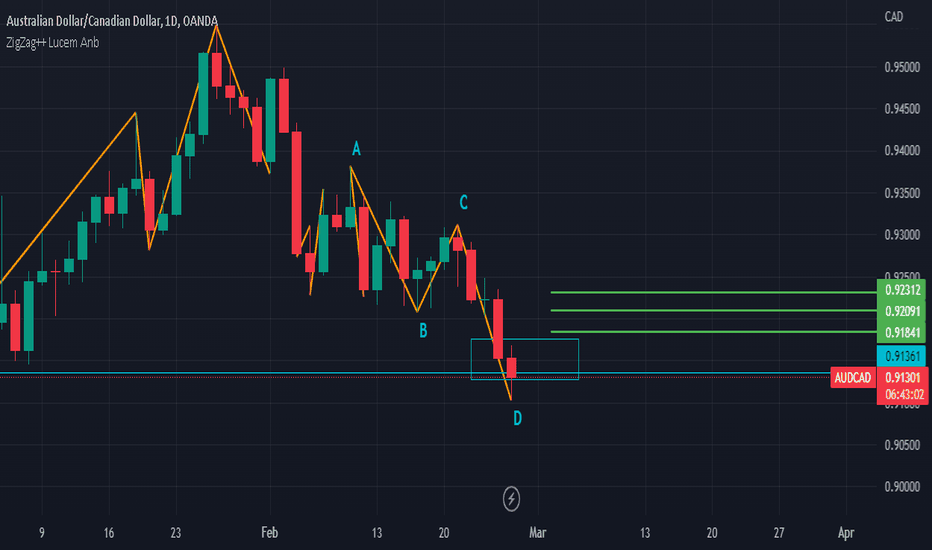Click the green 0.92312 price label

(902, 290)
